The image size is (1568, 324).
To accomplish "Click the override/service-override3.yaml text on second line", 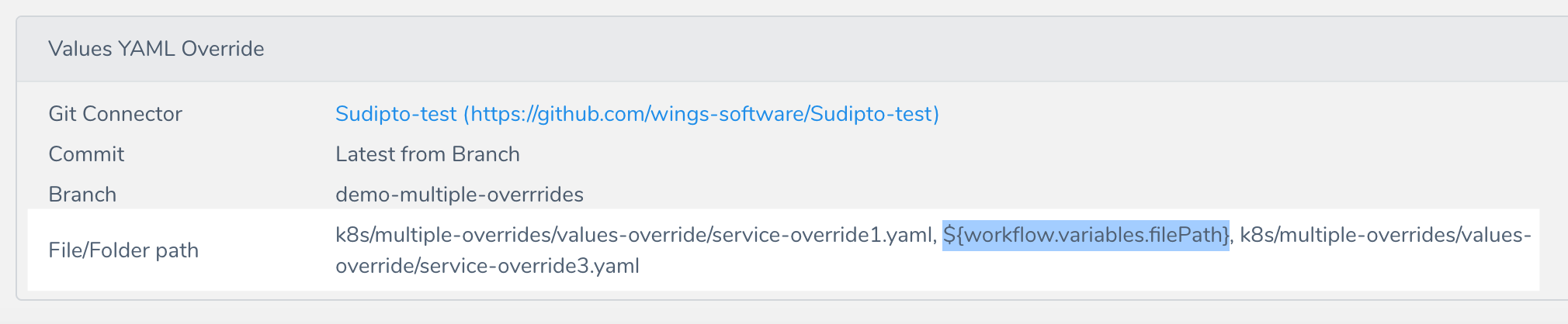I will point(487,266).
